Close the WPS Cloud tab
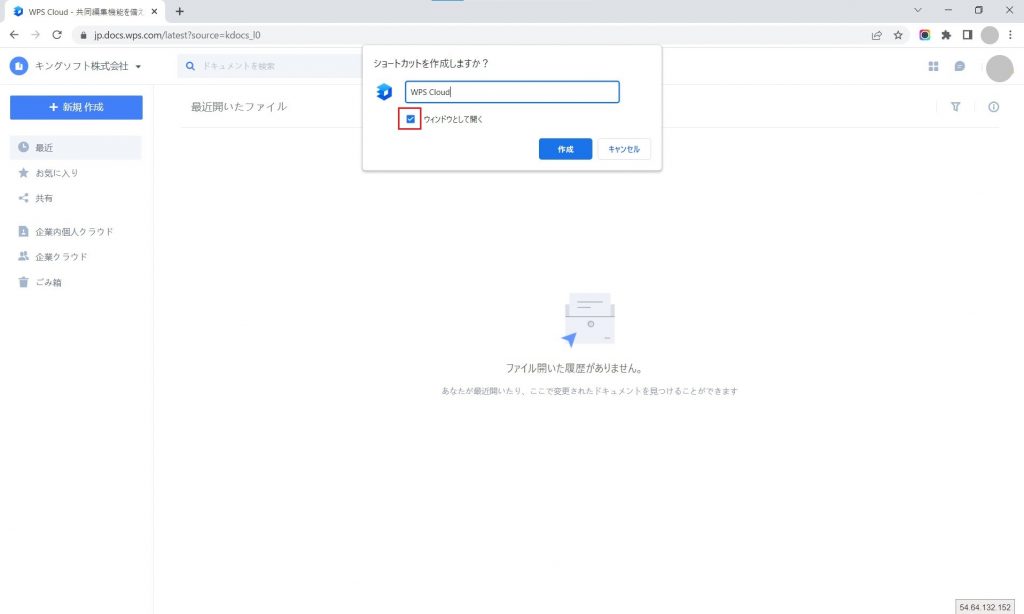Image resolution: width=1024 pixels, height=614 pixels. (154, 12)
